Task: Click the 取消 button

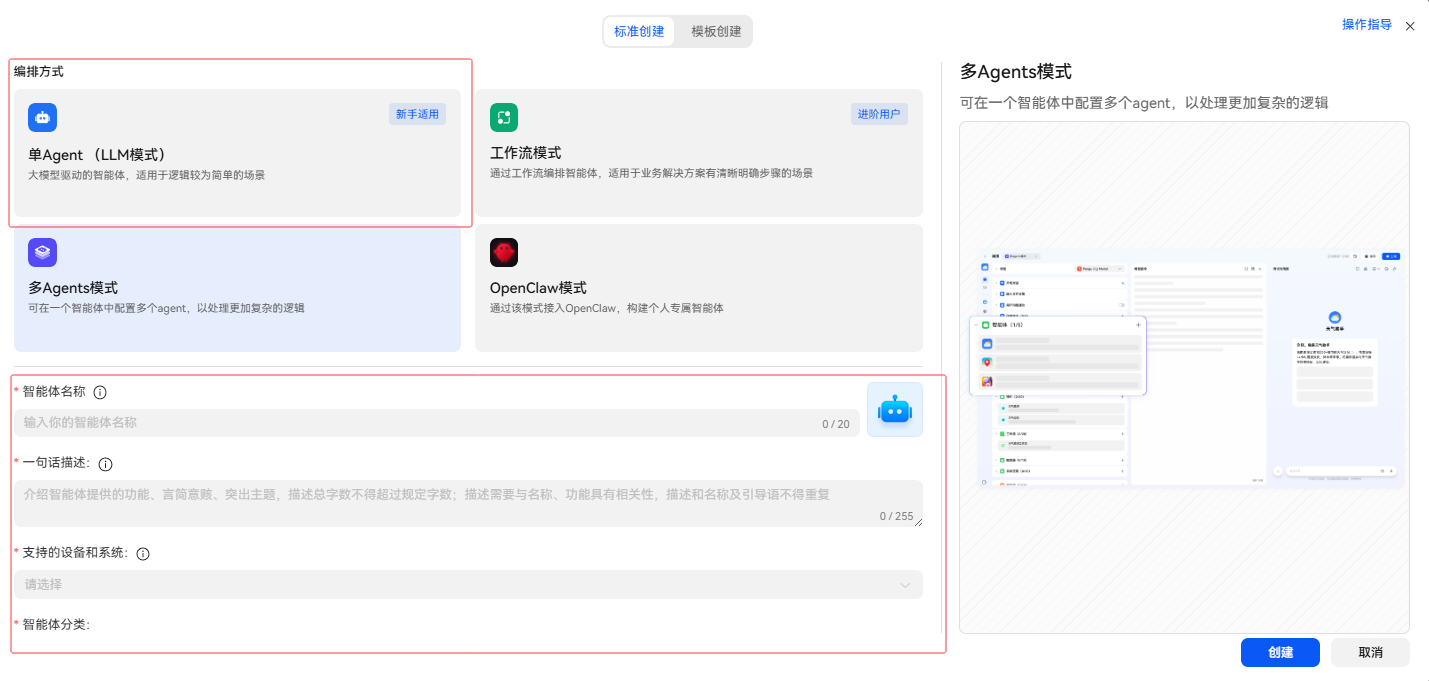Action: [x=1370, y=652]
